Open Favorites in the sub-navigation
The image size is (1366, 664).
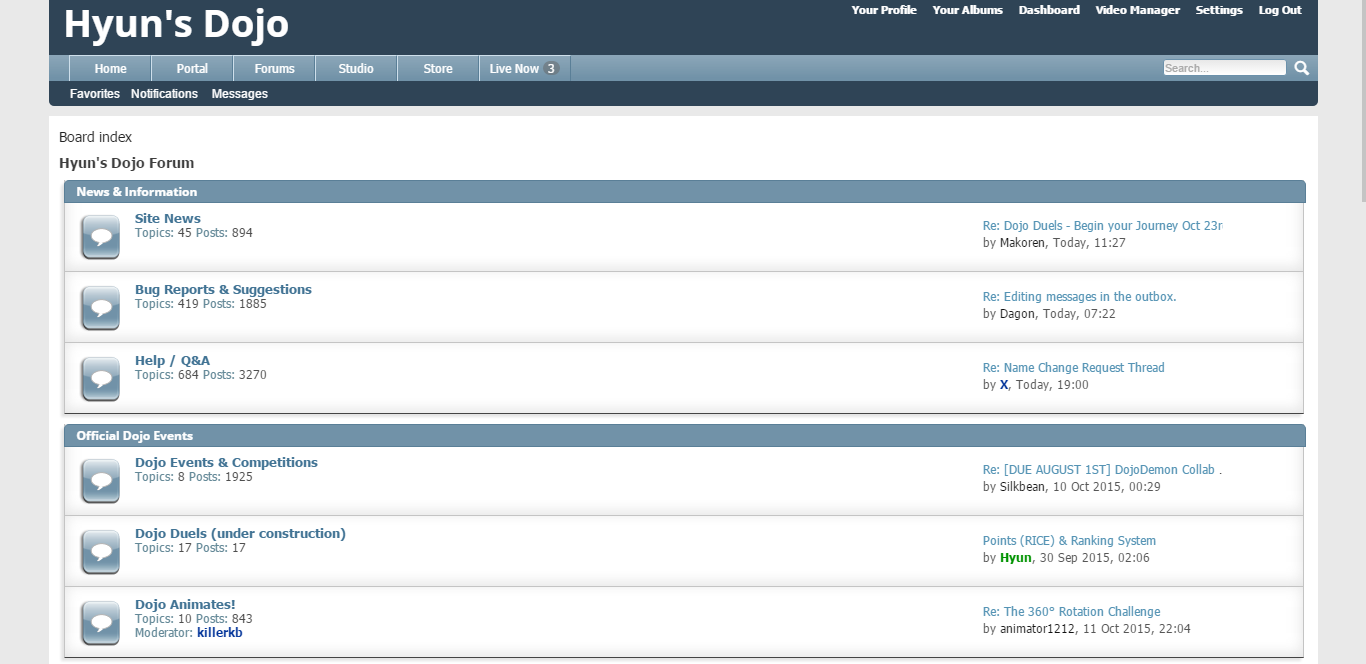coord(95,94)
